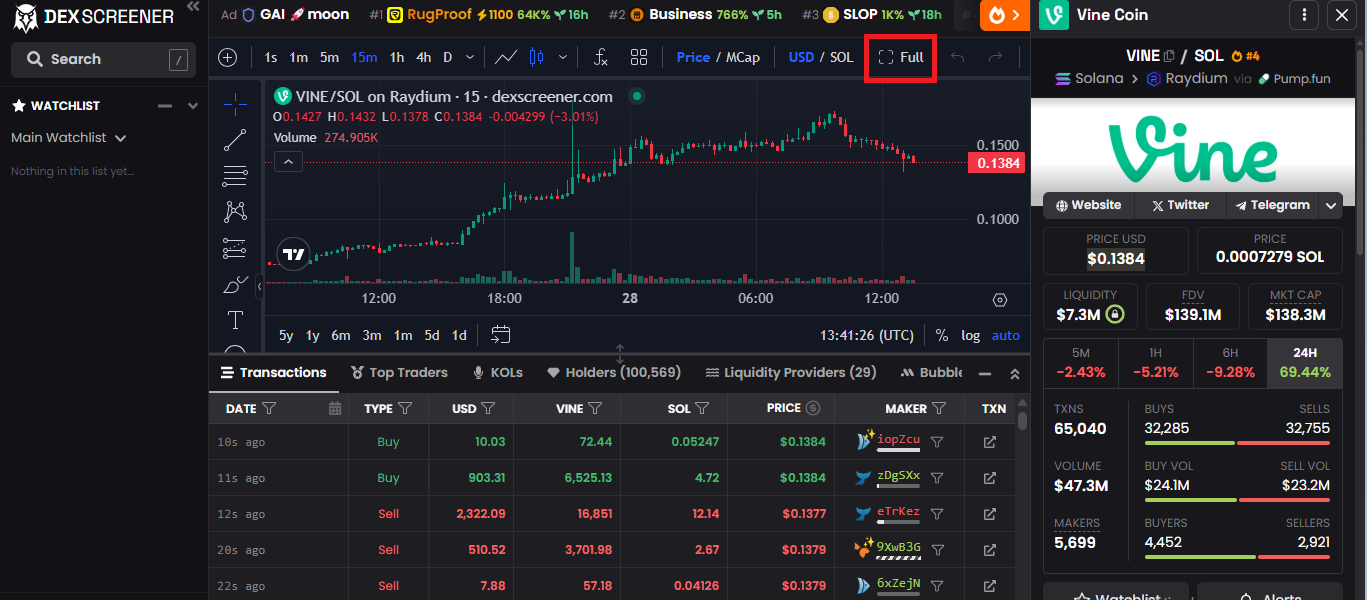Switch to the KOLs tab
The image size is (1367, 600).
click(x=497, y=372)
